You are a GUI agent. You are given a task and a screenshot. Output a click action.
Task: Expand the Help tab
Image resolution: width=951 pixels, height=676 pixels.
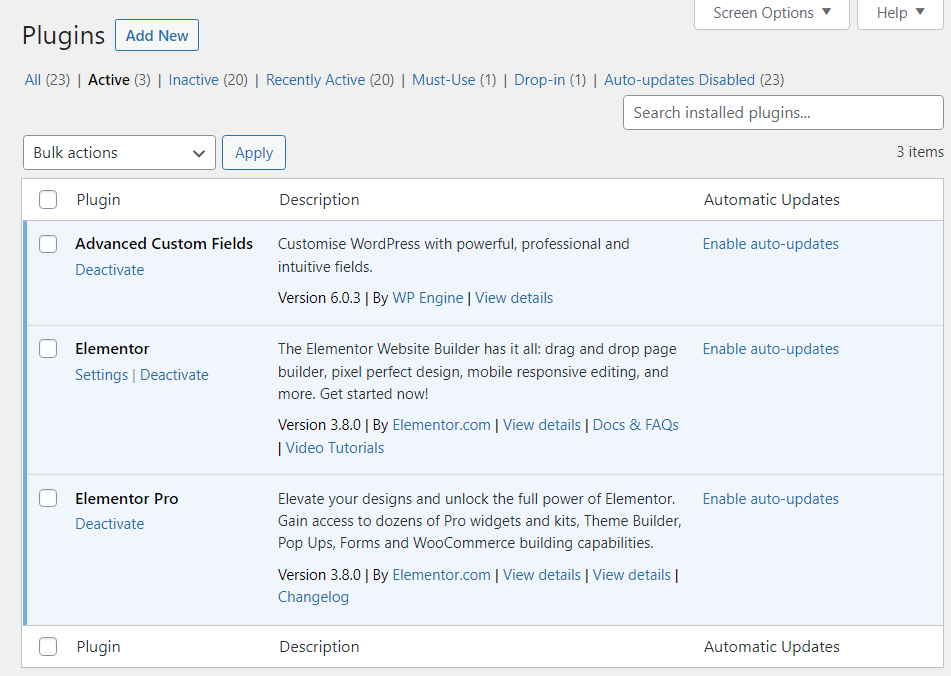tap(900, 14)
